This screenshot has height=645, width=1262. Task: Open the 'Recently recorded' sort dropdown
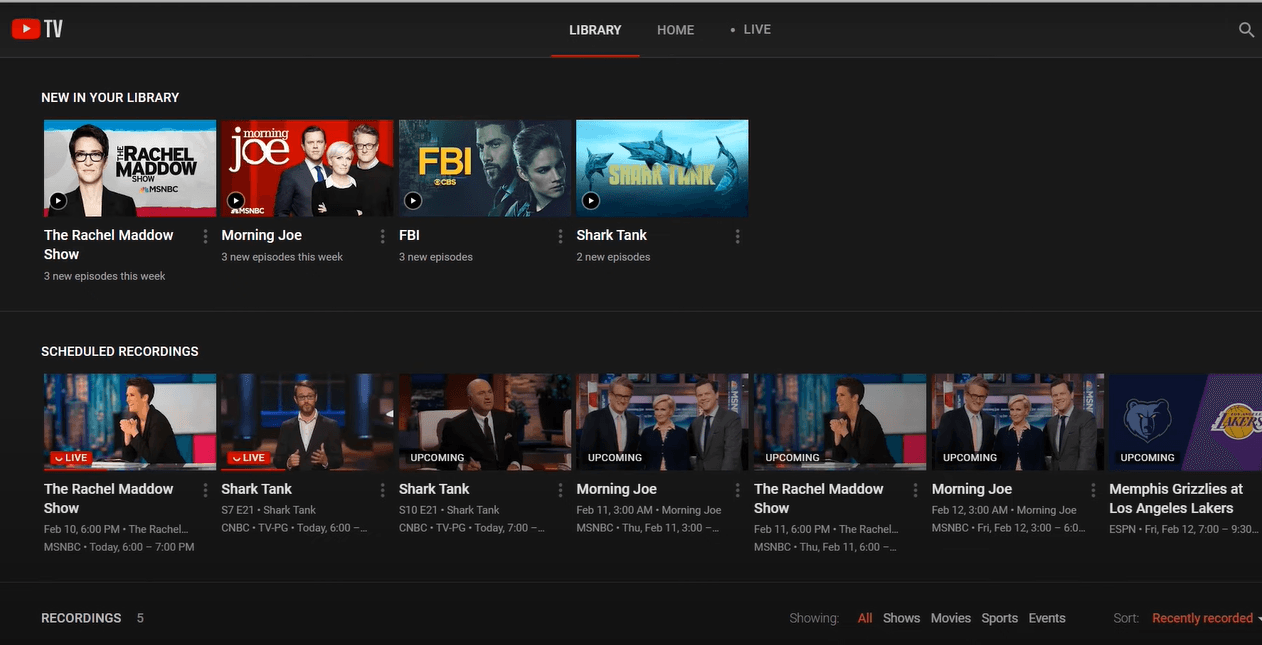tap(1205, 618)
